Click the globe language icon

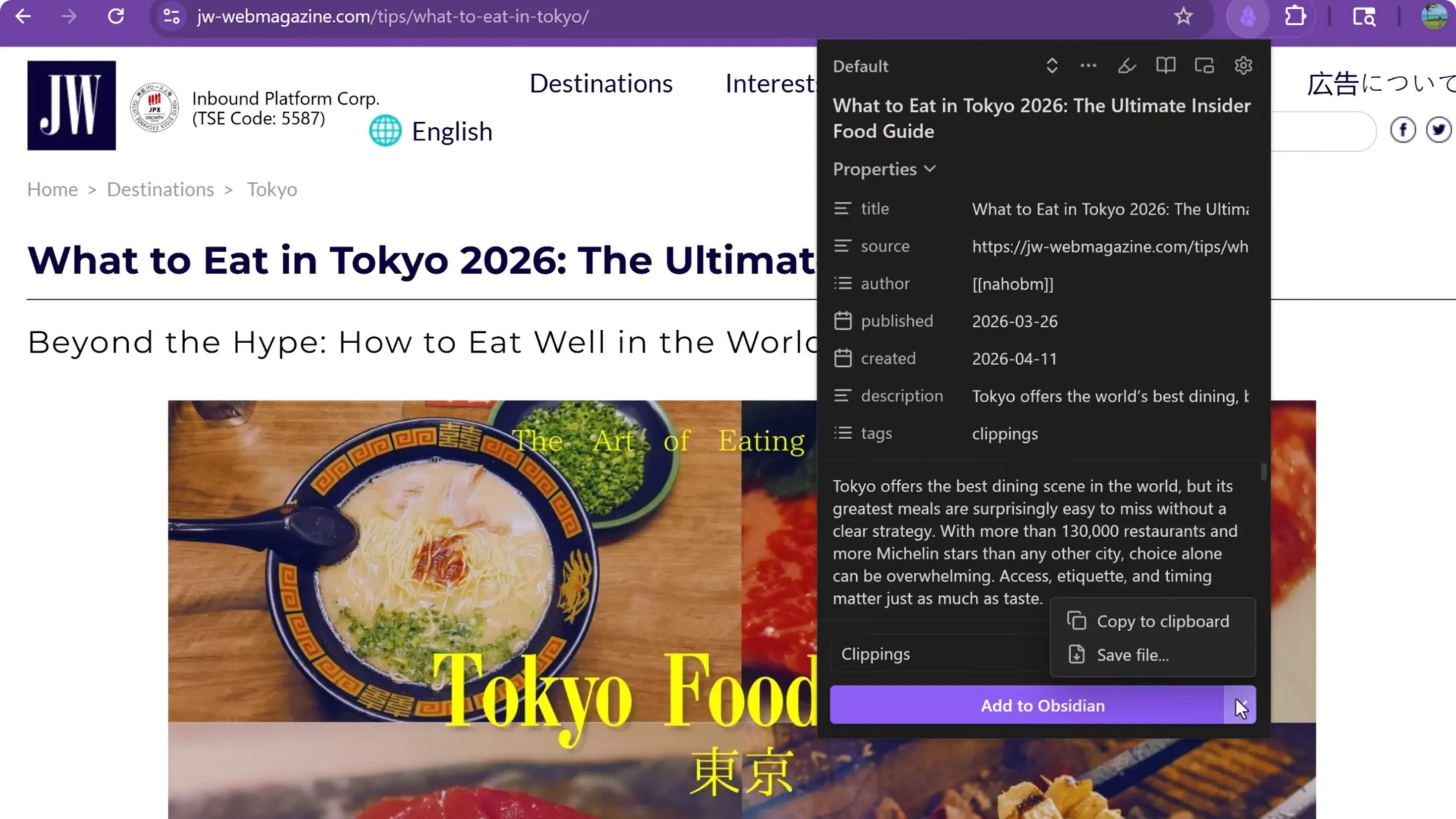(385, 131)
